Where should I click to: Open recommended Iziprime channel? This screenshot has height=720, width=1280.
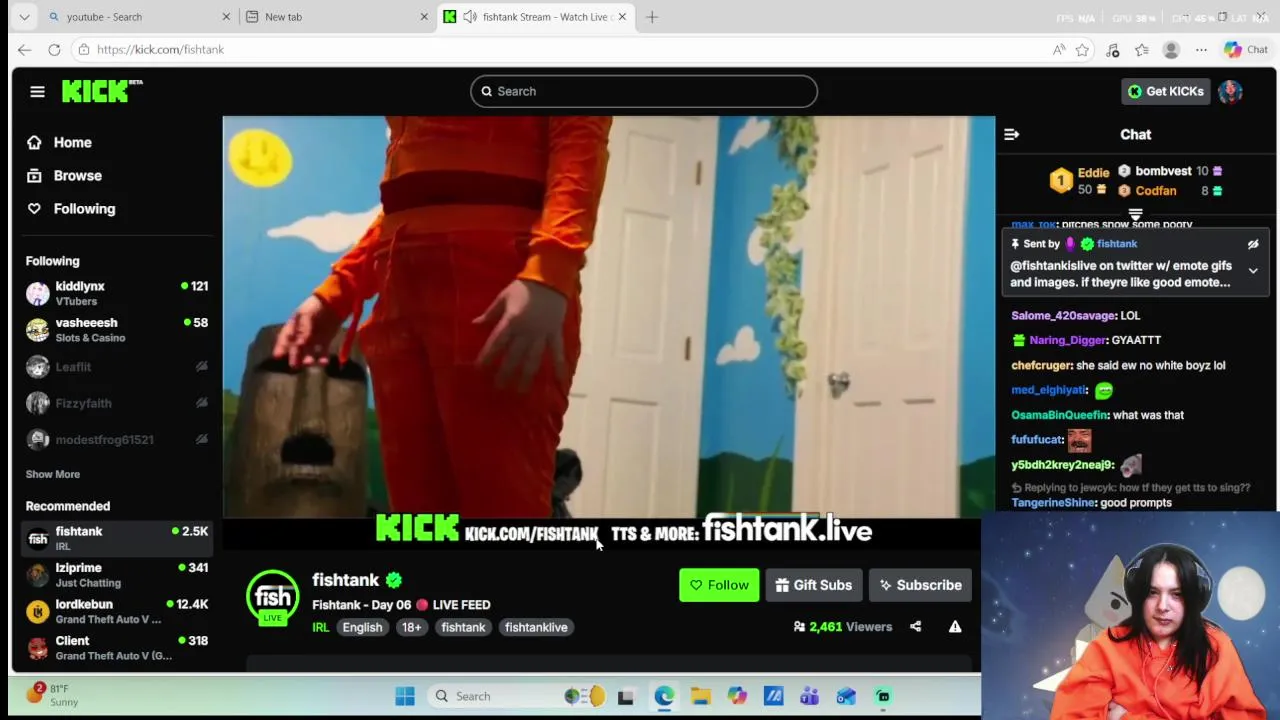tap(116, 575)
